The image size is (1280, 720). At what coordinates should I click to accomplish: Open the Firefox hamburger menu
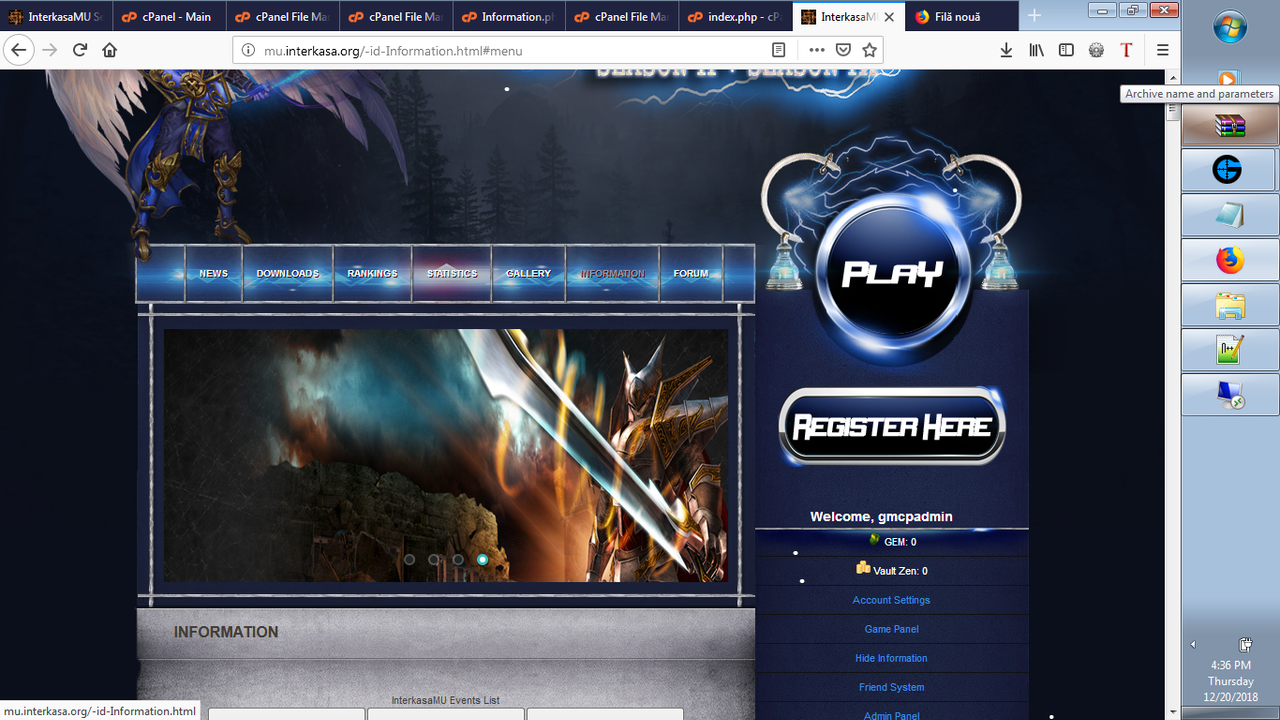pos(1162,50)
